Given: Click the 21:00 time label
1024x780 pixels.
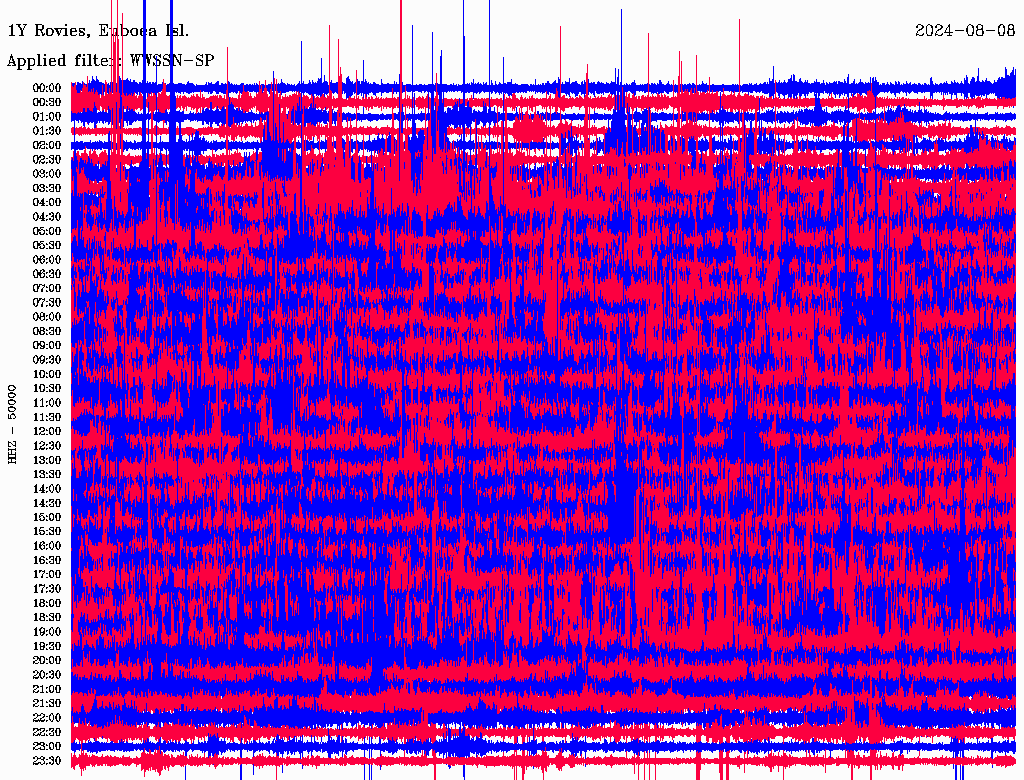Looking at the screenshot, I should coord(47,690).
